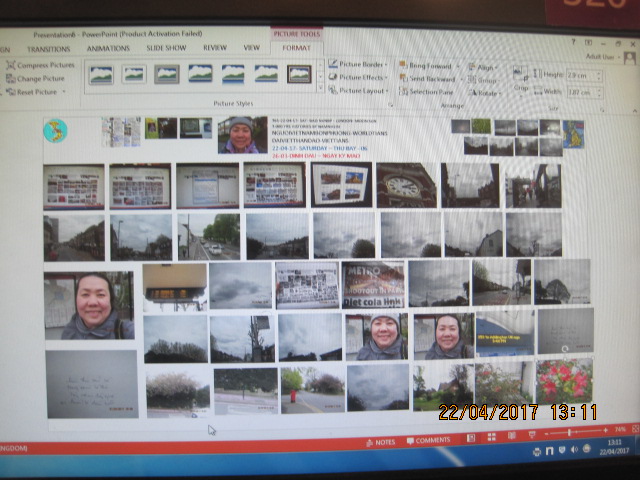Click the Group objects icon

point(472,80)
